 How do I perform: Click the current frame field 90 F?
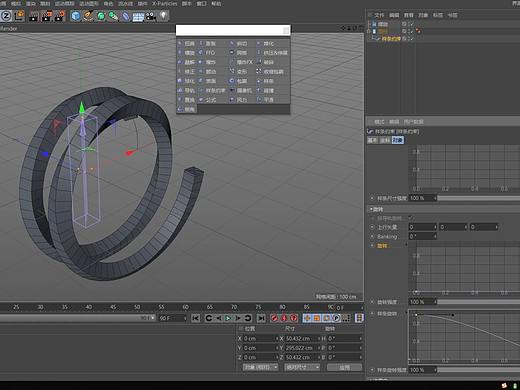(x=172, y=318)
